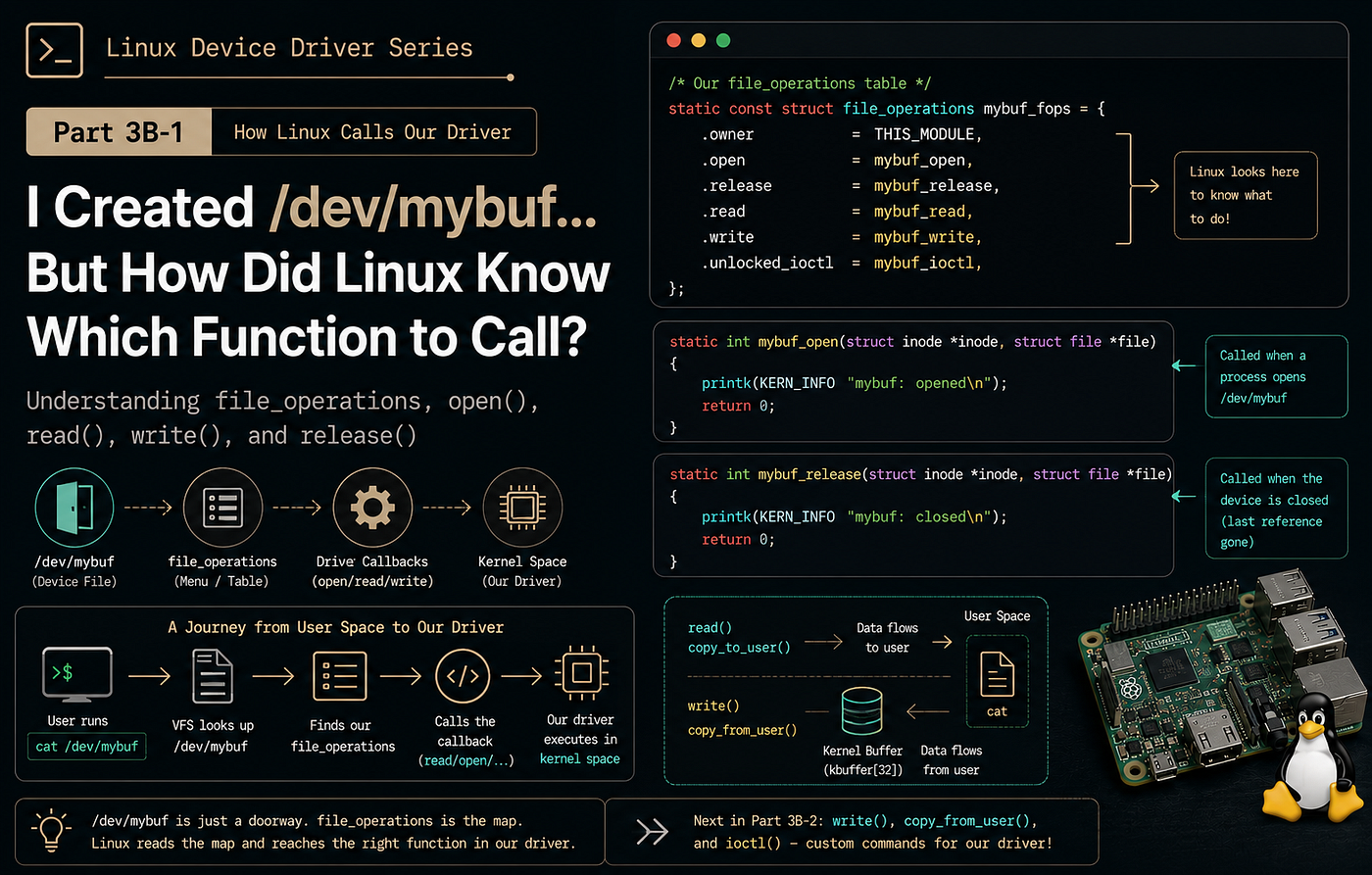Click the lightbulb tip icon
The width and height of the screenshot is (1372, 875).
(x=50, y=829)
